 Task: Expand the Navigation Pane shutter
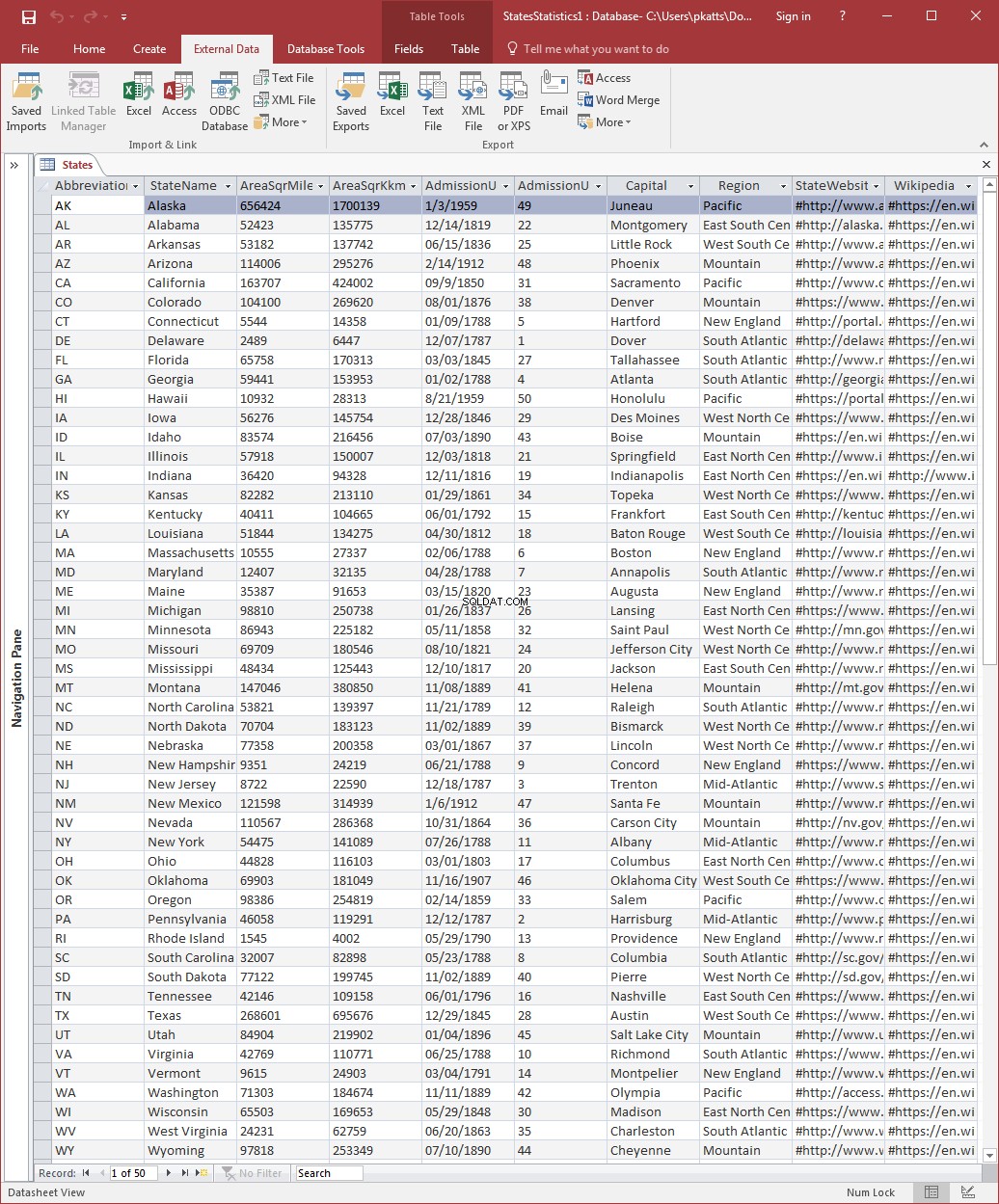click(x=14, y=165)
